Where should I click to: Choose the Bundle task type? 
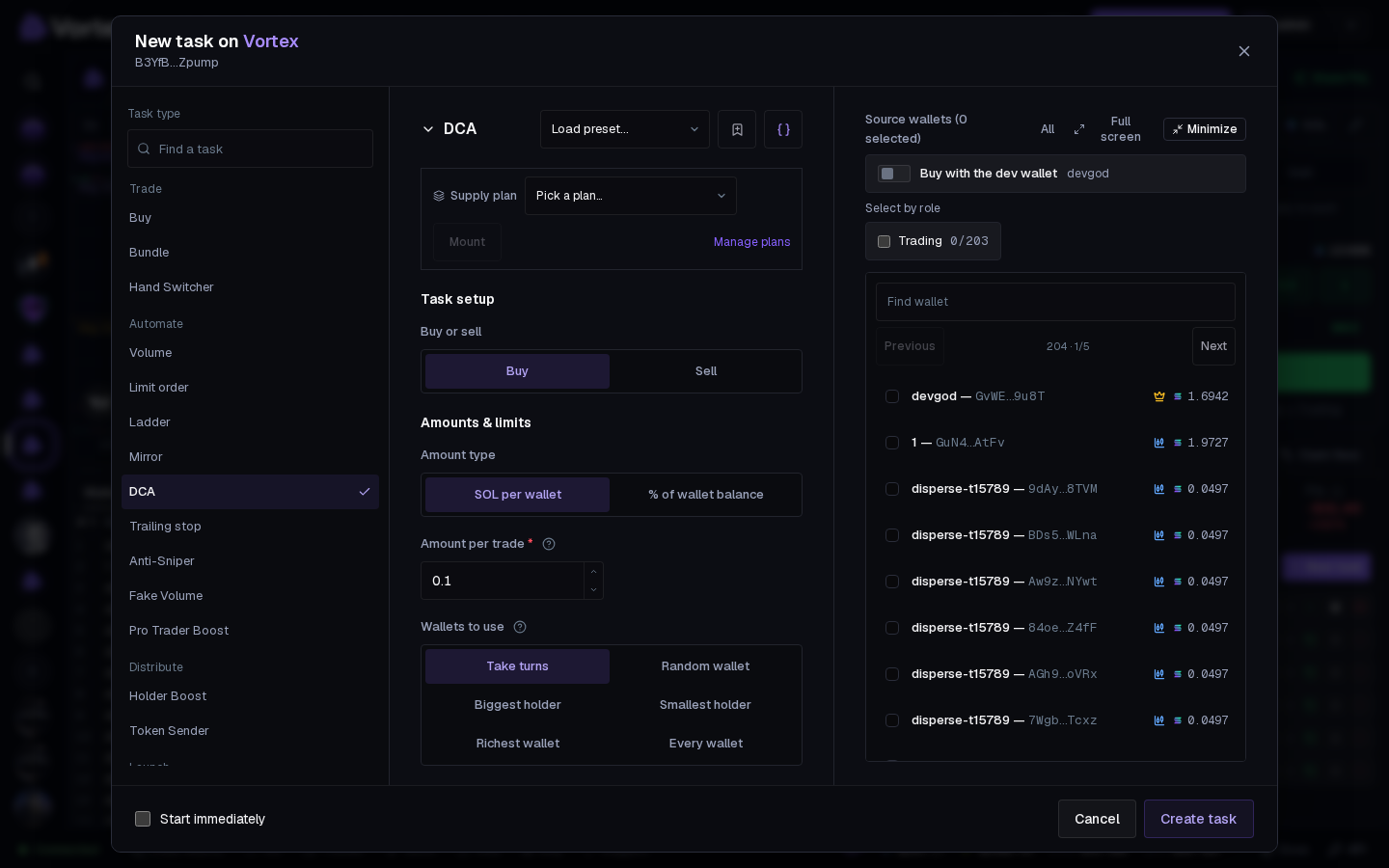coord(250,253)
